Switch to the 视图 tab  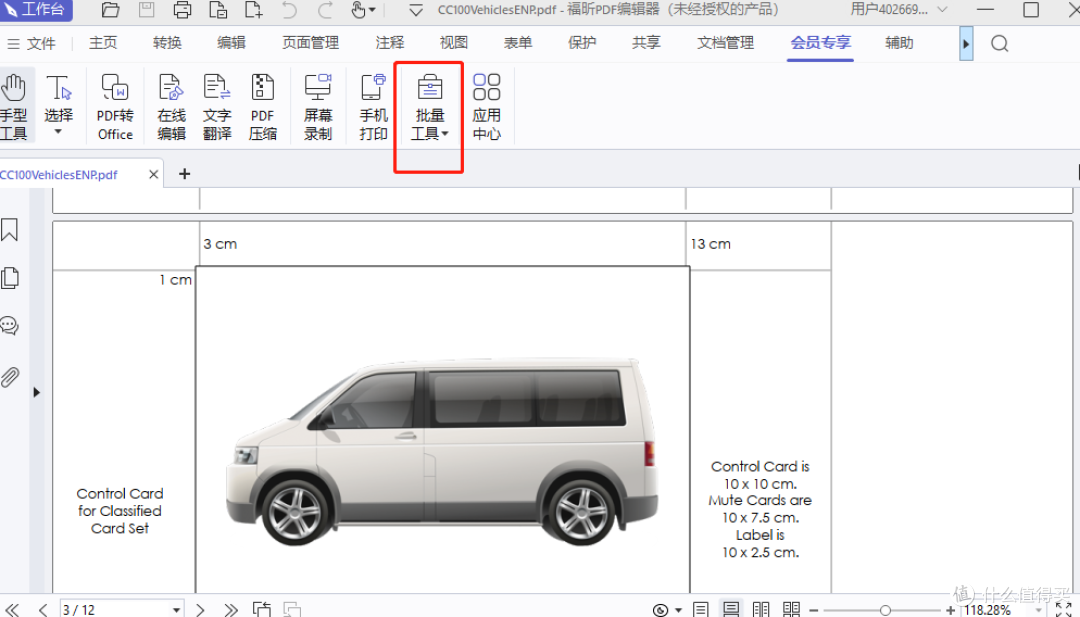454,43
